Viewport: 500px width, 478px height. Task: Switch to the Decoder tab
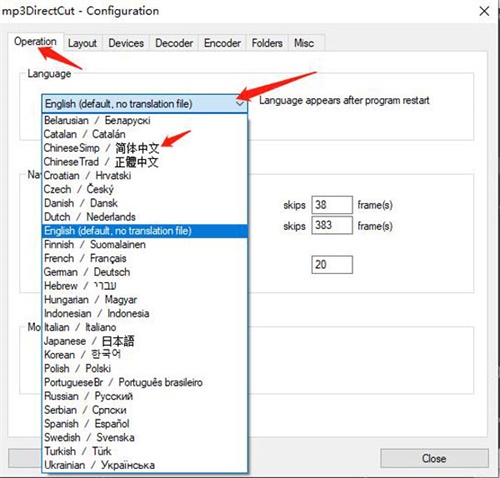pos(174,43)
